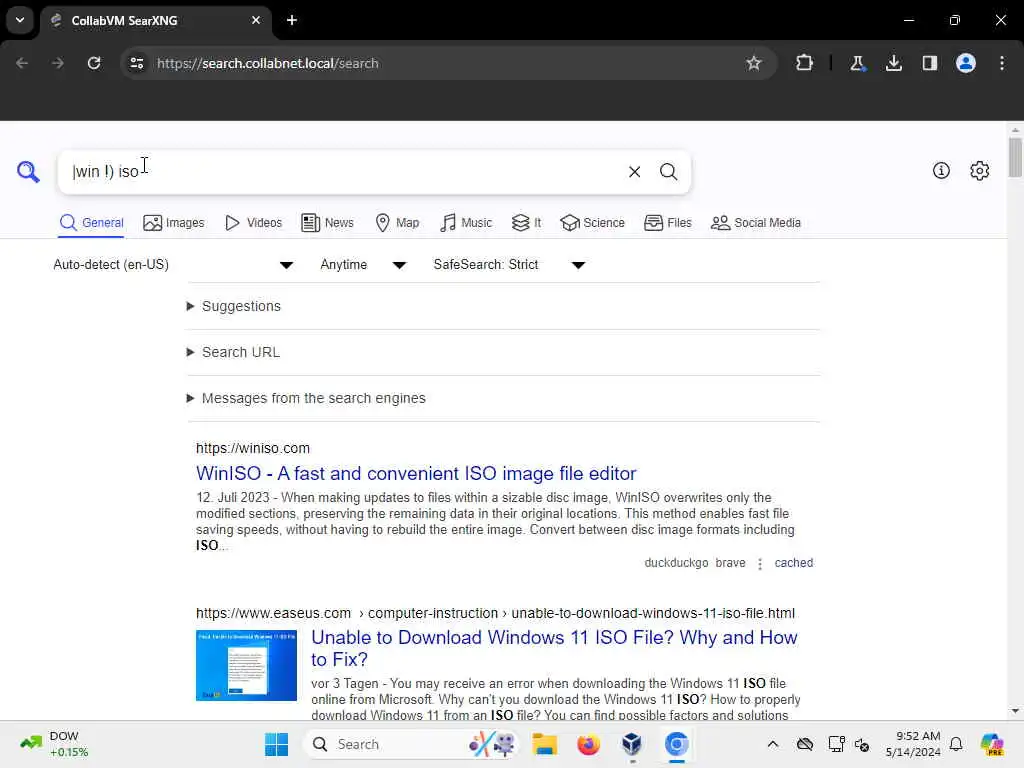Open Chrome extensions puzzle icon
The width and height of the screenshot is (1024, 768).
(805, 63)
